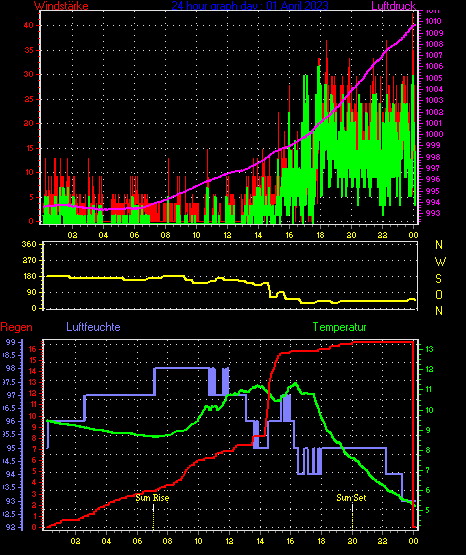
Task: Click the magenta 1004 pressure value
Action: [433, 89]
